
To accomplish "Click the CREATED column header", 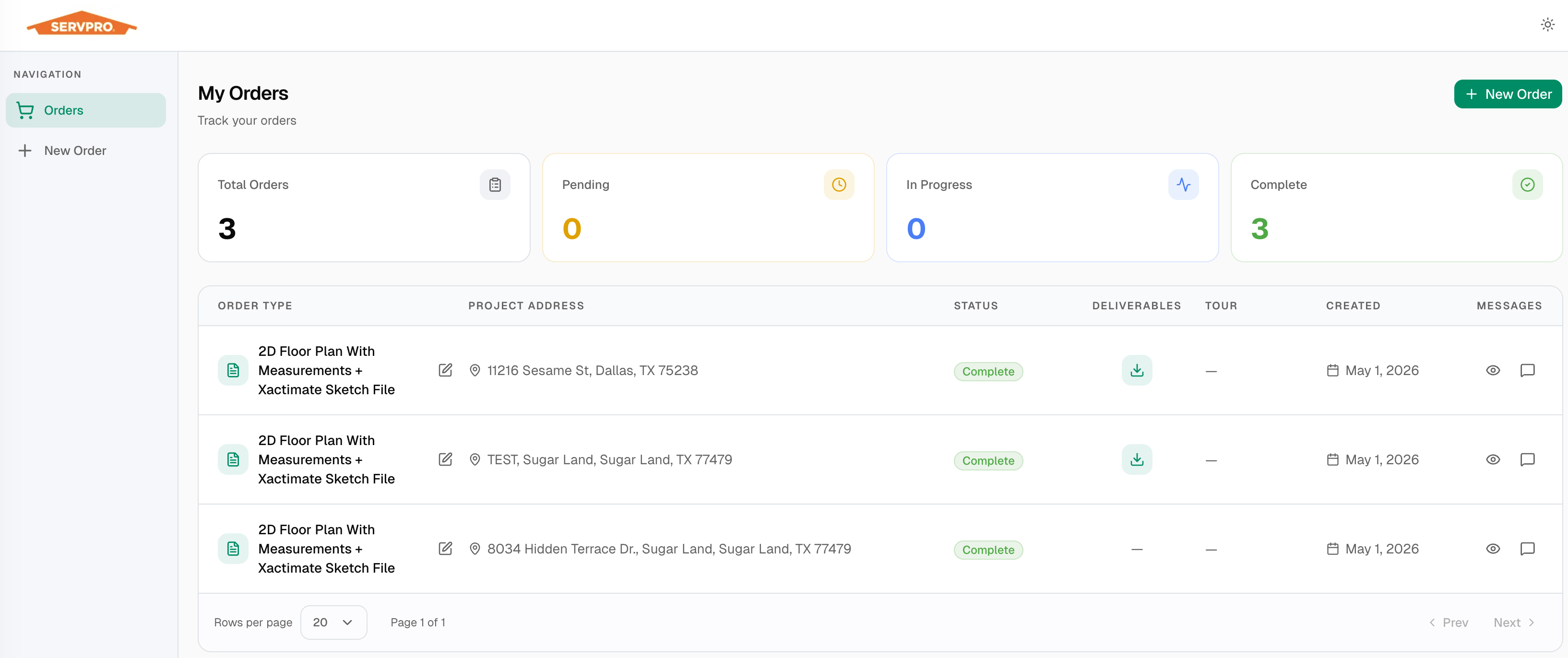I will 1353,305.
